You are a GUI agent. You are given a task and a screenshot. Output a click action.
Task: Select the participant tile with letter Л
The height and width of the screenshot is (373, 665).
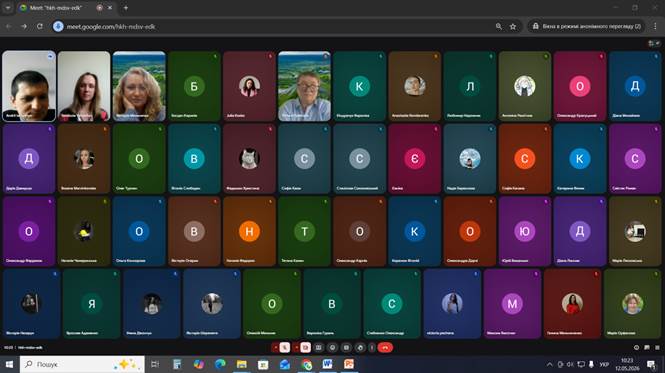point(470,86)
